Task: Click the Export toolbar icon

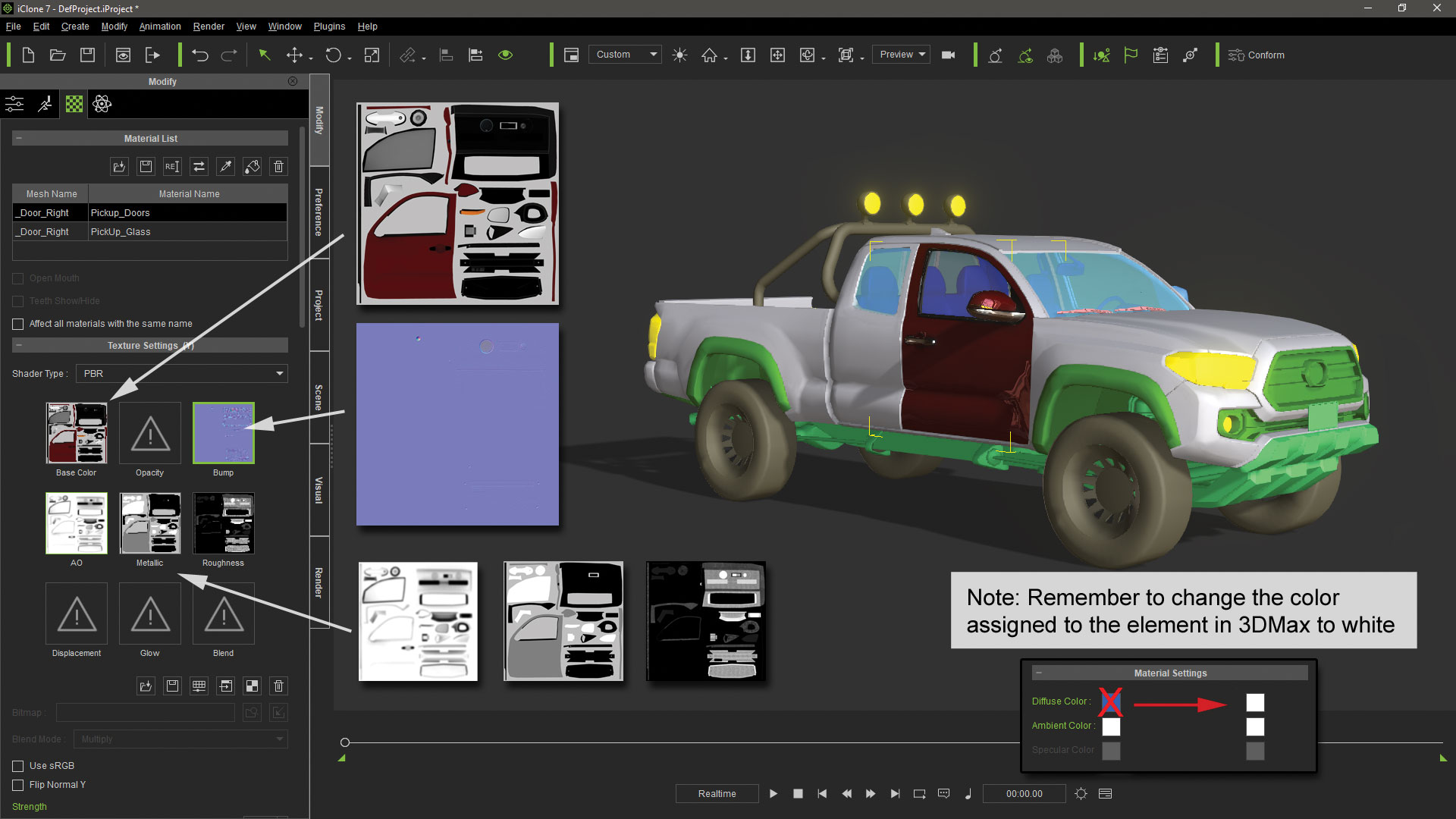Action: pos(152,55)
